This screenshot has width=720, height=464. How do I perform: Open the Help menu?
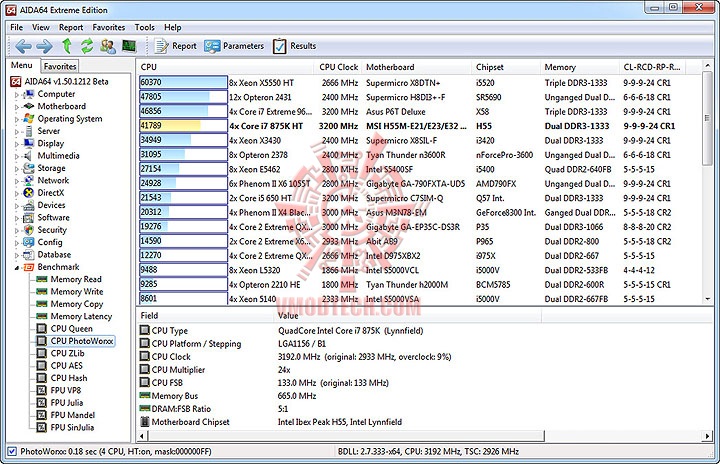173,27
